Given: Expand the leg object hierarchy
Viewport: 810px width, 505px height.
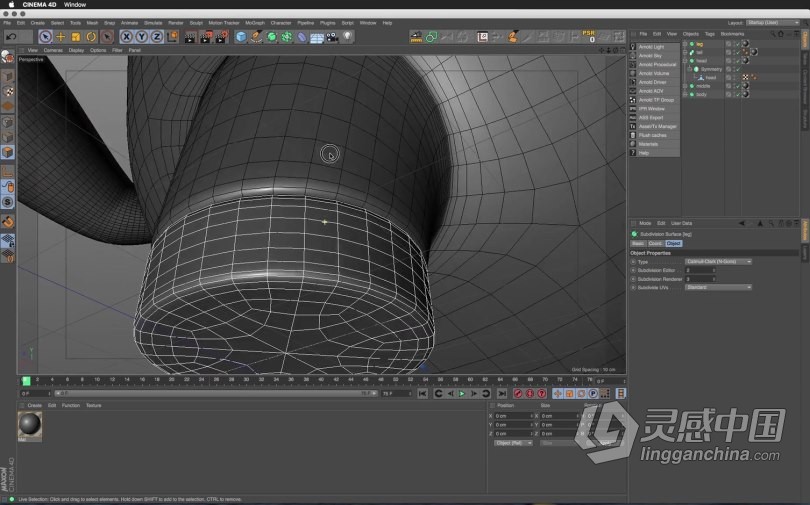Looking at the screenshot, I should pyautogui.click(x=686, y=44).
